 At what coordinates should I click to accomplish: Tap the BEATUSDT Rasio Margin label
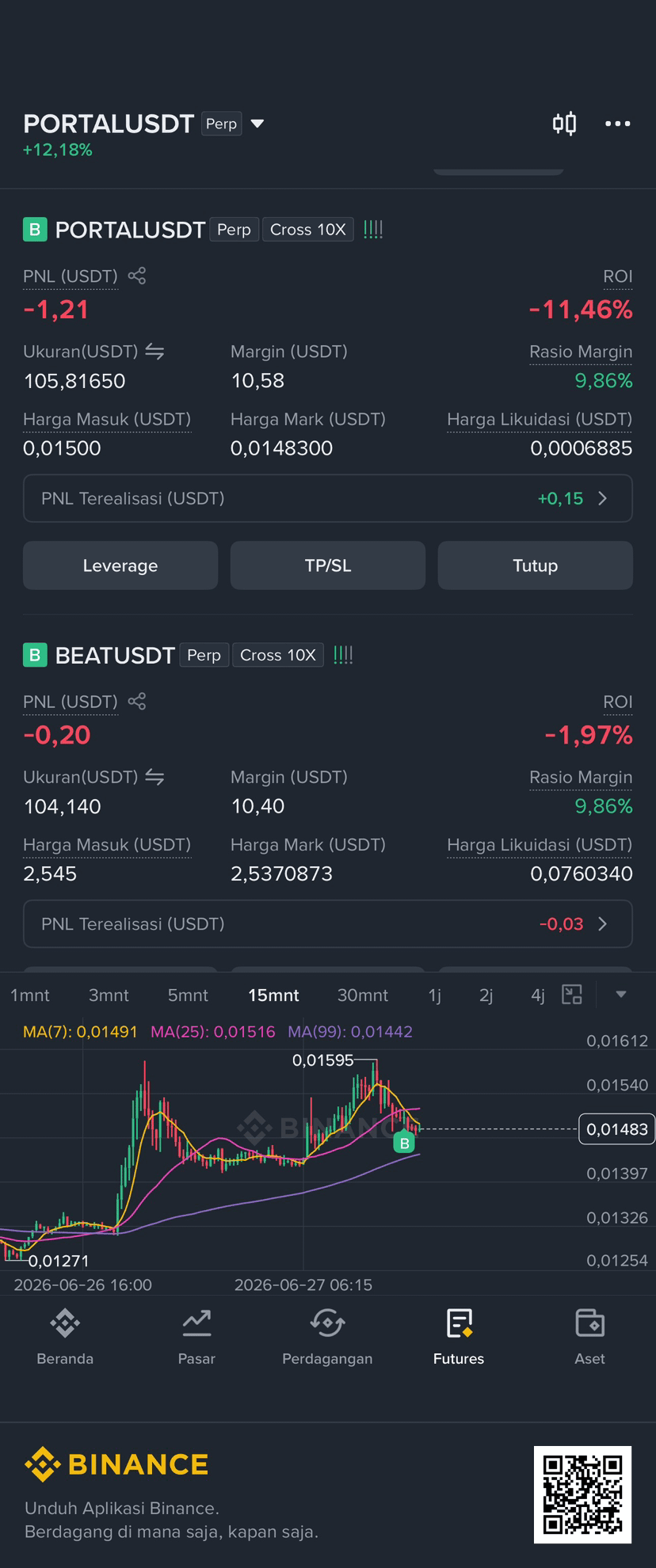(581, 777)
